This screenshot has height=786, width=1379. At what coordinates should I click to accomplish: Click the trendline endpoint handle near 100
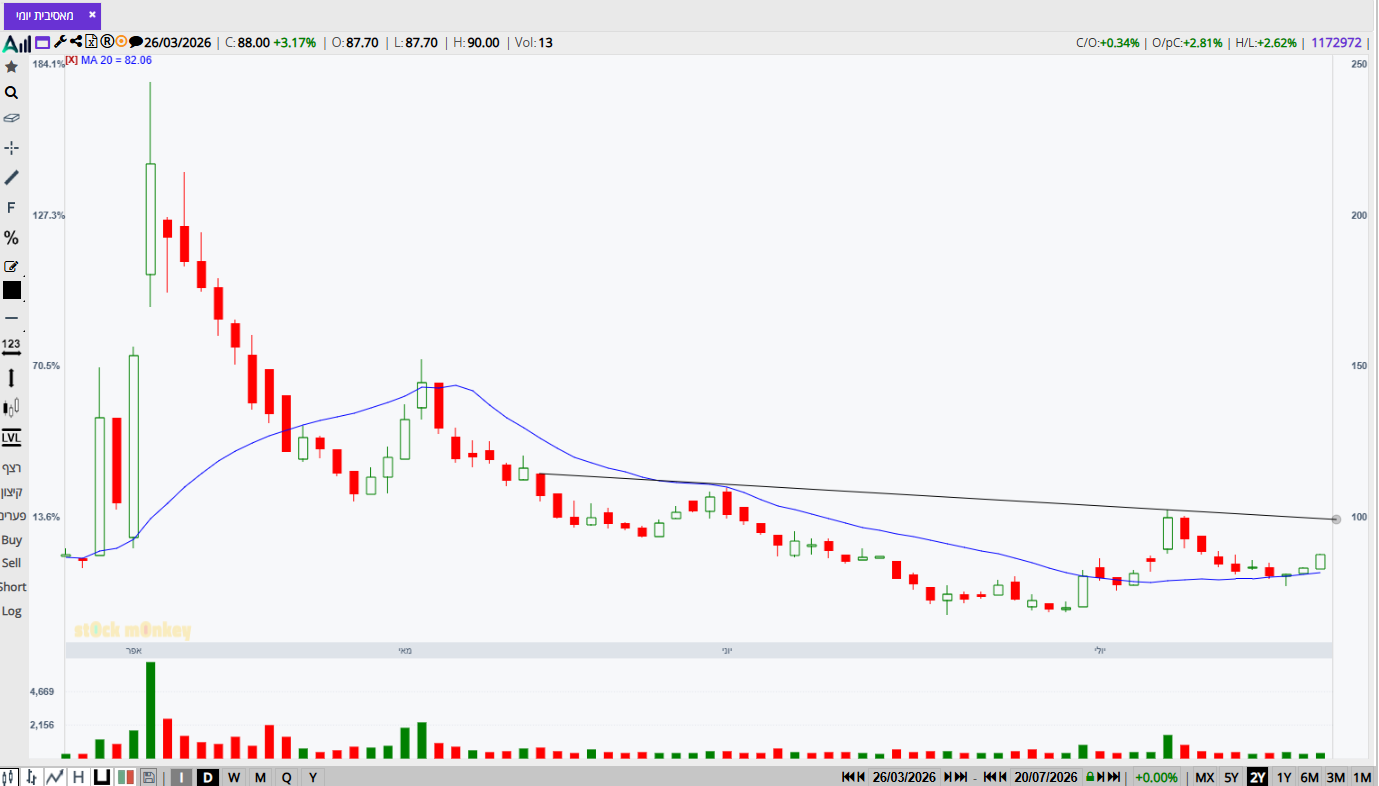pyautogui.click(x=1337, y=519)
